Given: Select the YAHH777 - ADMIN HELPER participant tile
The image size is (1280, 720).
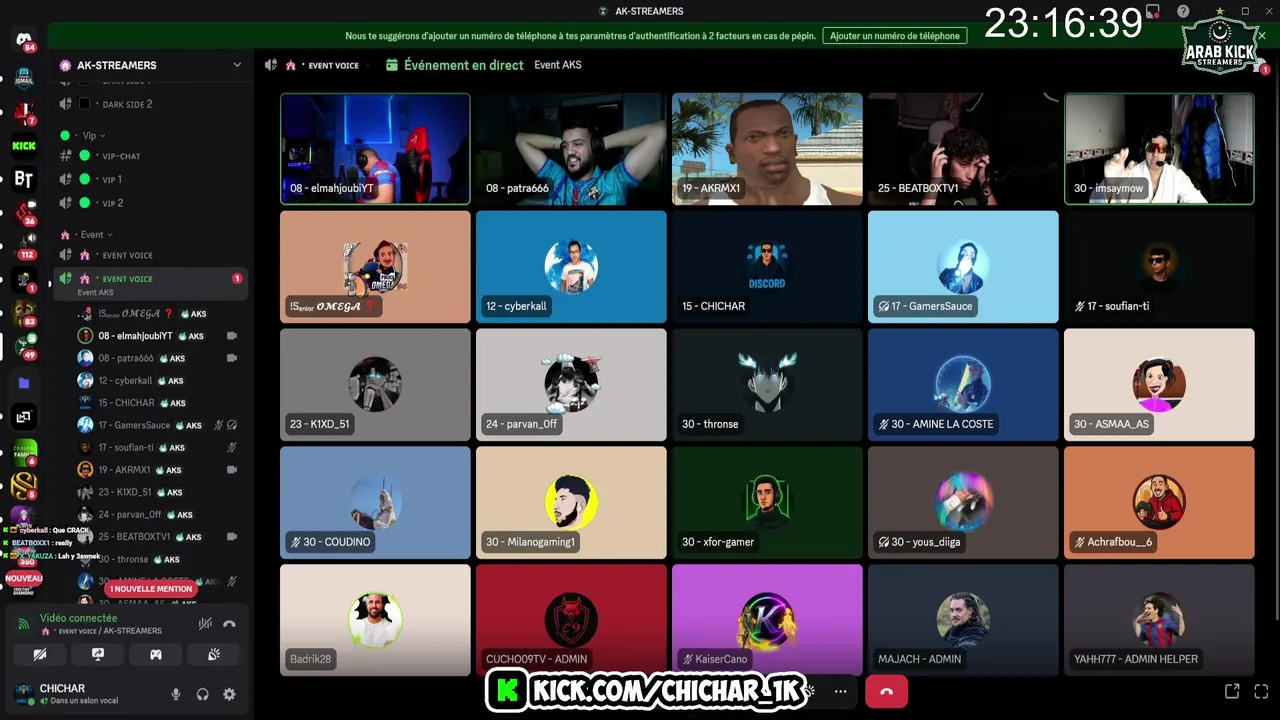Looking at the screenshot, I should pyautogui.click(x=1159, y=620).
